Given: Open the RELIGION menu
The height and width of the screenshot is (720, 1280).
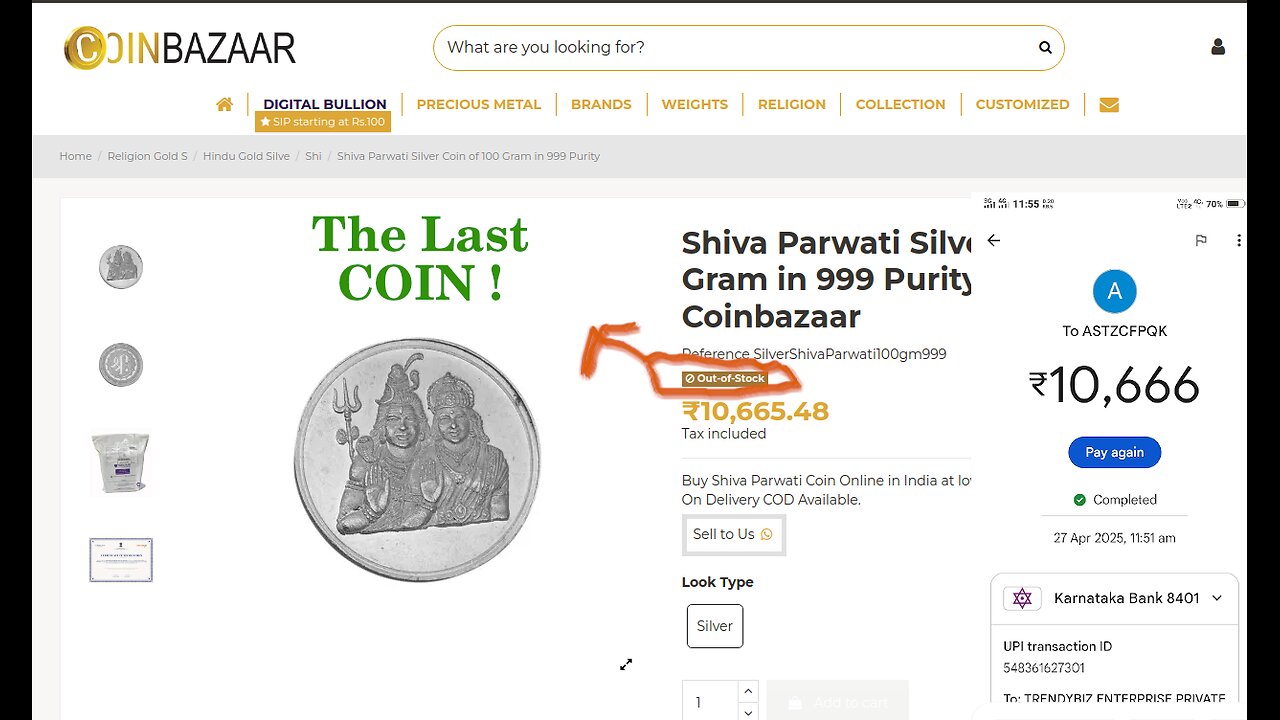Looking at the screenshot, I should (x=792, y=104).
